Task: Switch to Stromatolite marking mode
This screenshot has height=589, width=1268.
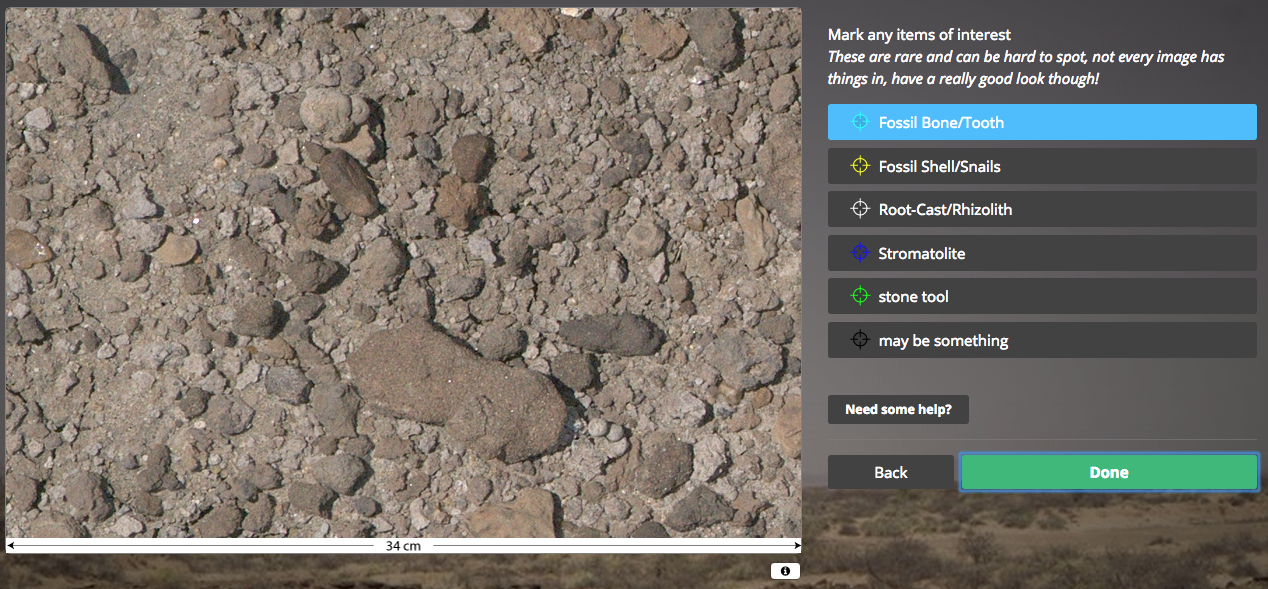Action: click(1042, 252)
